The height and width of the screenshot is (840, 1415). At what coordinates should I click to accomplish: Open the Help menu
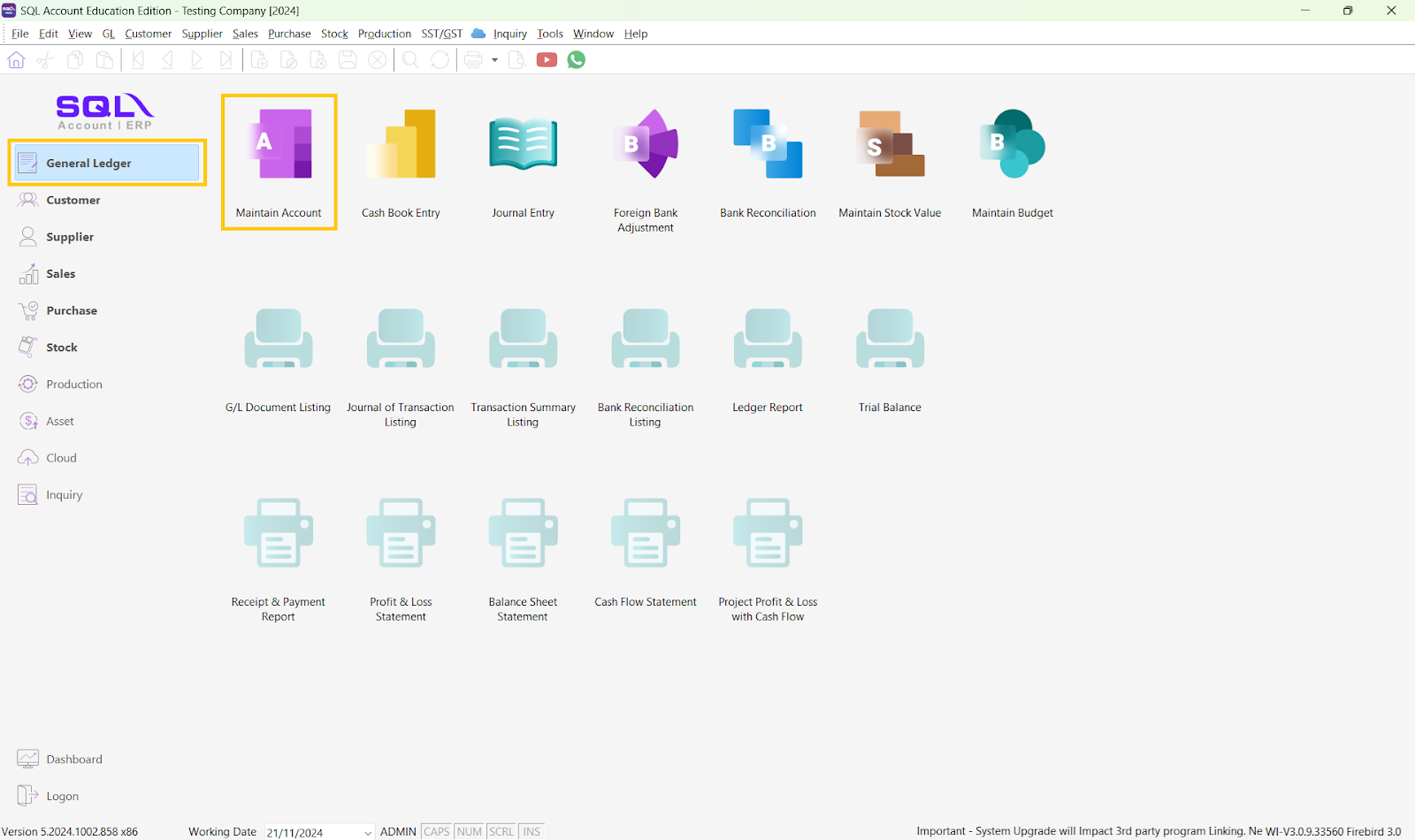click(x=636, y=34)
